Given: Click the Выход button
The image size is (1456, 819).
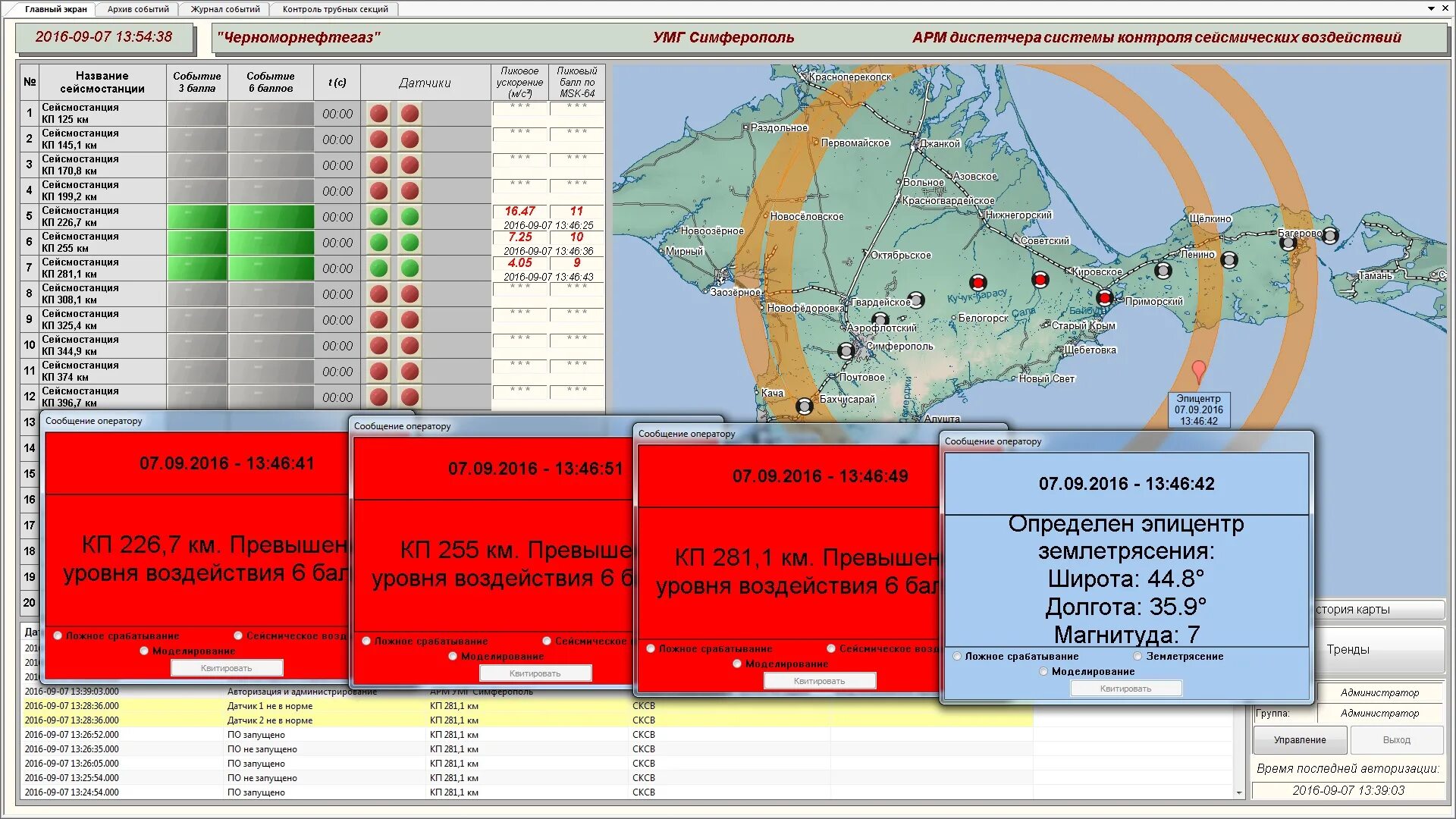Looking at the screenshot, I should pos(1396,740).
